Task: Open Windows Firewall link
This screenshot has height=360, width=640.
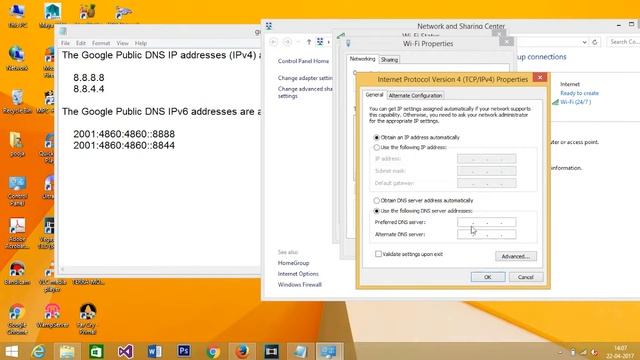Action: click(300, 285)
